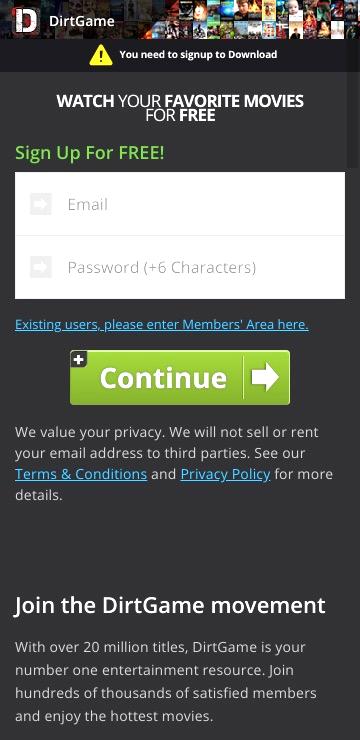Click the arrow icon beside Email
This screenshot has height=740, width=360.
[x=41, y=204]
